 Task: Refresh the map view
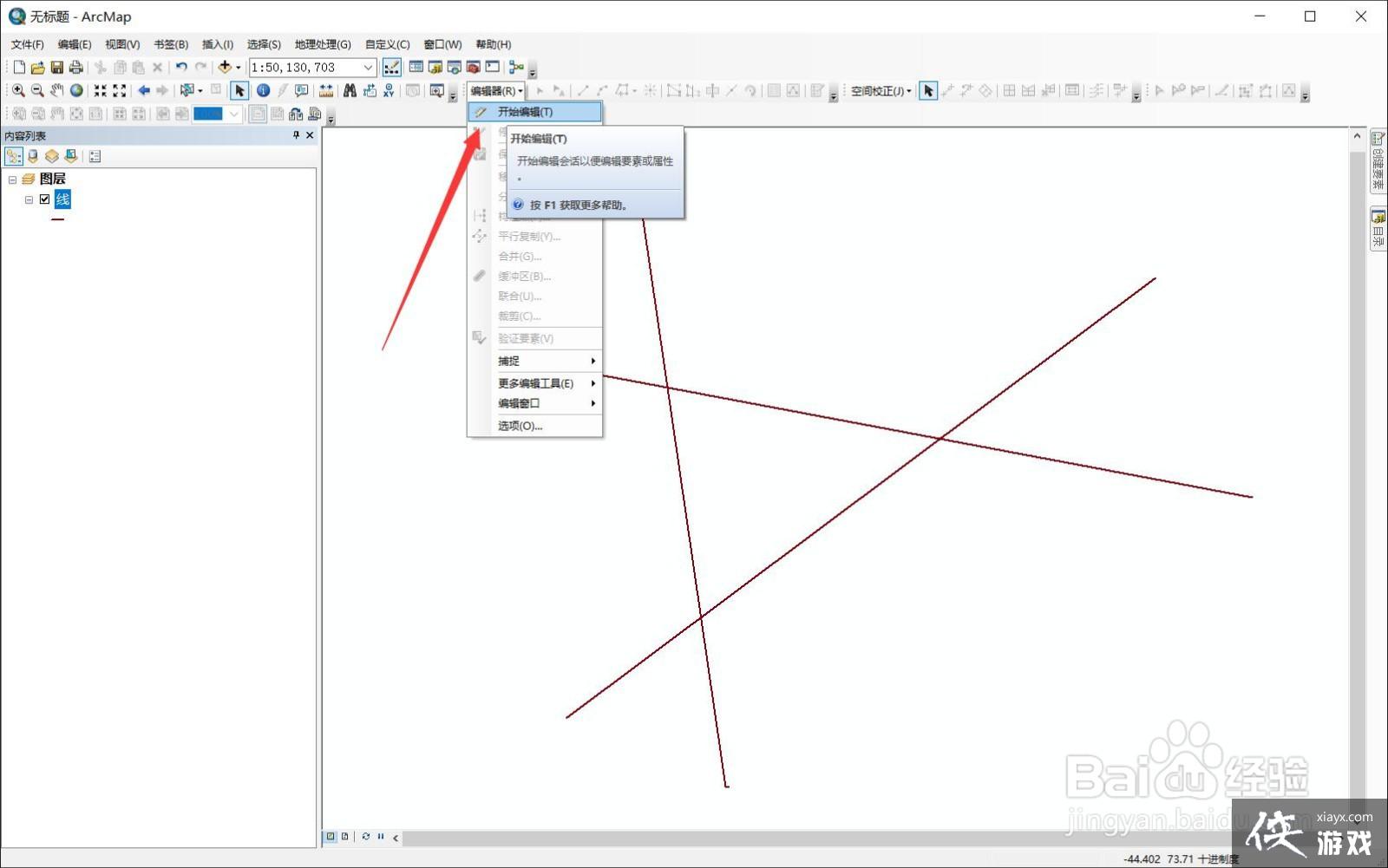[366, 837]
